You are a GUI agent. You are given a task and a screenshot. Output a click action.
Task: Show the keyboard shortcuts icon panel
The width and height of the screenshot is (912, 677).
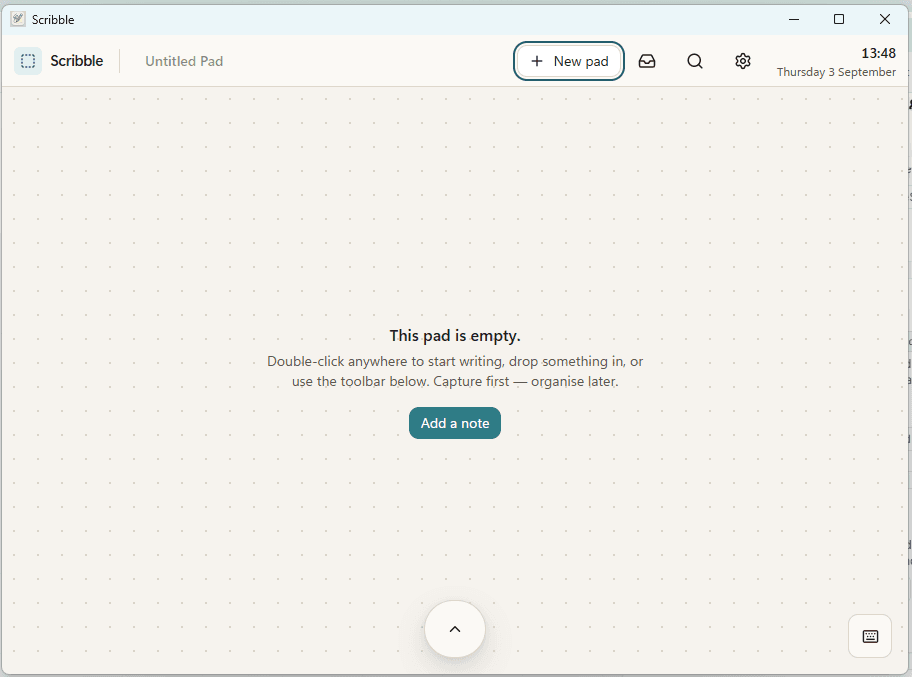870,636
